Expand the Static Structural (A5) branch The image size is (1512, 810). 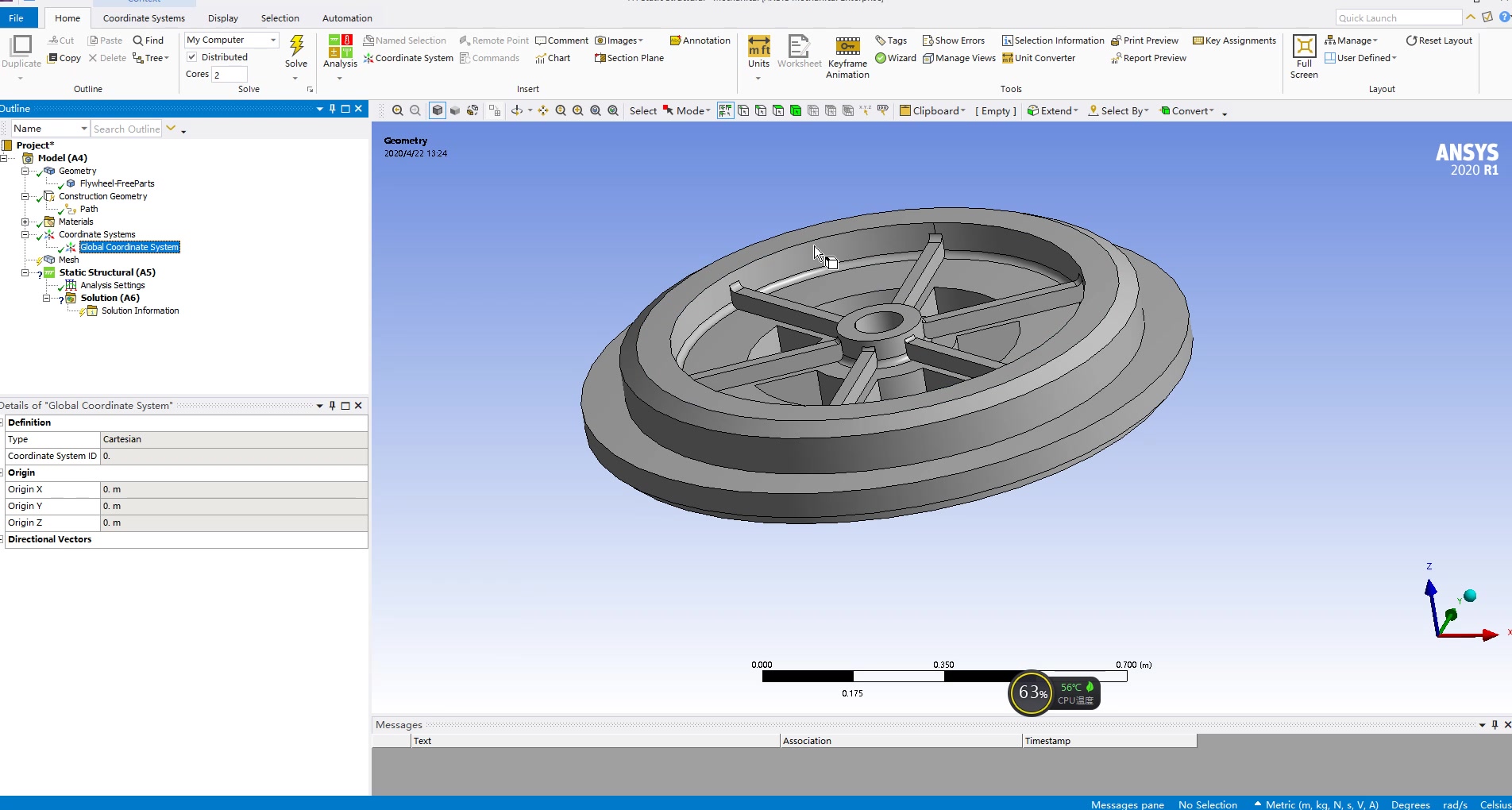[x=25, y=272]
